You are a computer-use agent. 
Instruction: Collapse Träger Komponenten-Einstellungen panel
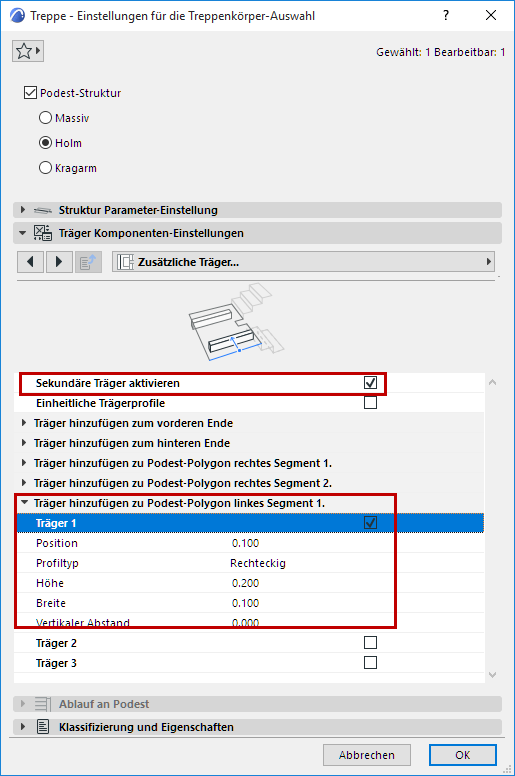(23, 233)
